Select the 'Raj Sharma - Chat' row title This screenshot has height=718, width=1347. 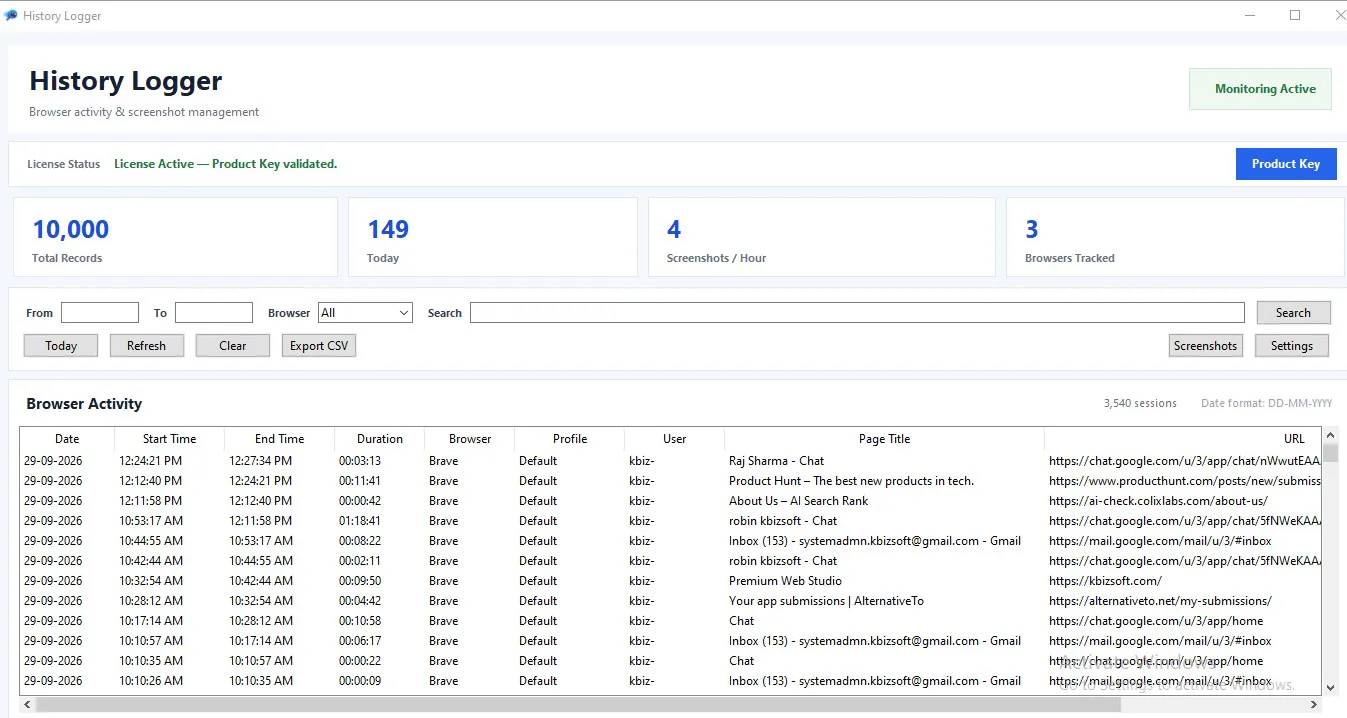point(776,461)
